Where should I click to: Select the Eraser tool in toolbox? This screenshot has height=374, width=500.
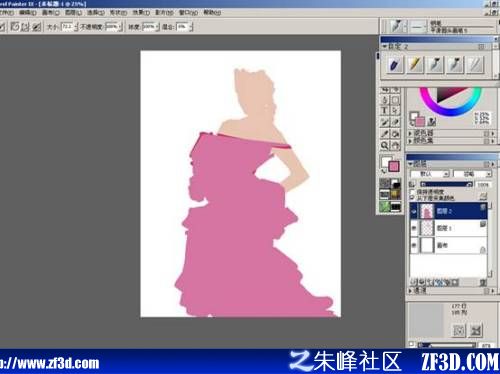pos(395,122)
